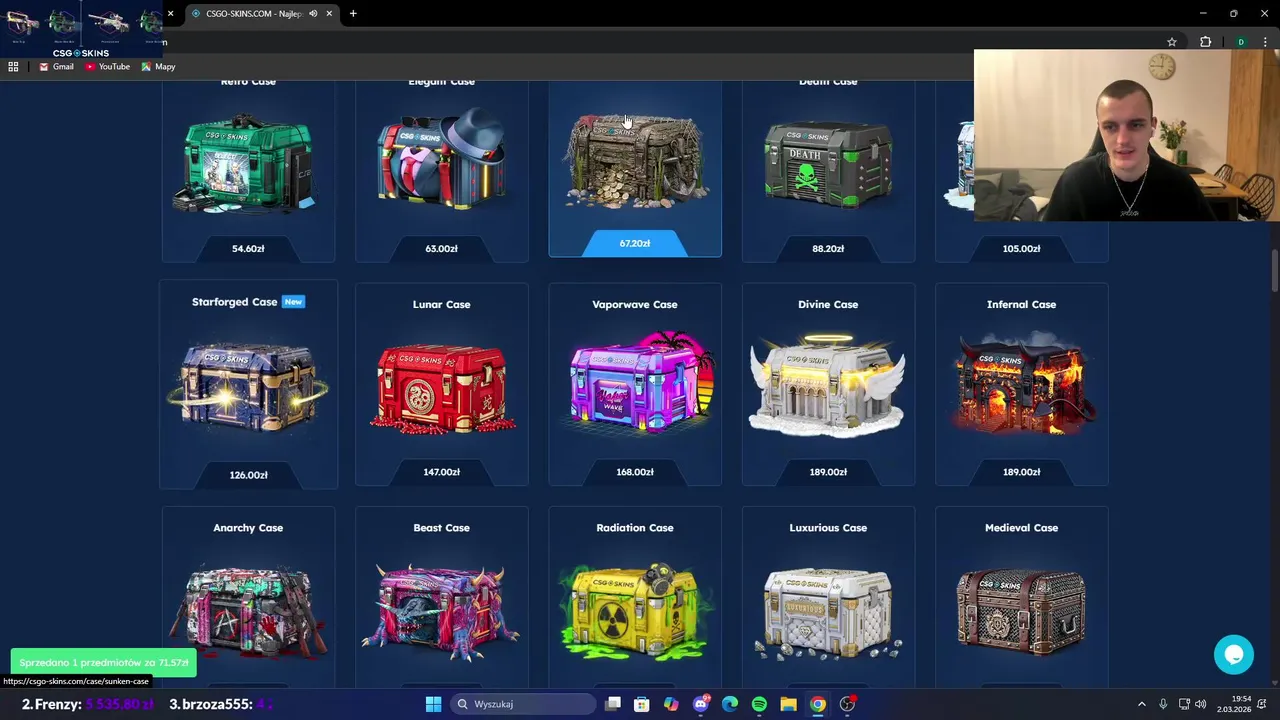1280x720 pixels.
Task: Click the 147.00zł price label
Action: 441,472
